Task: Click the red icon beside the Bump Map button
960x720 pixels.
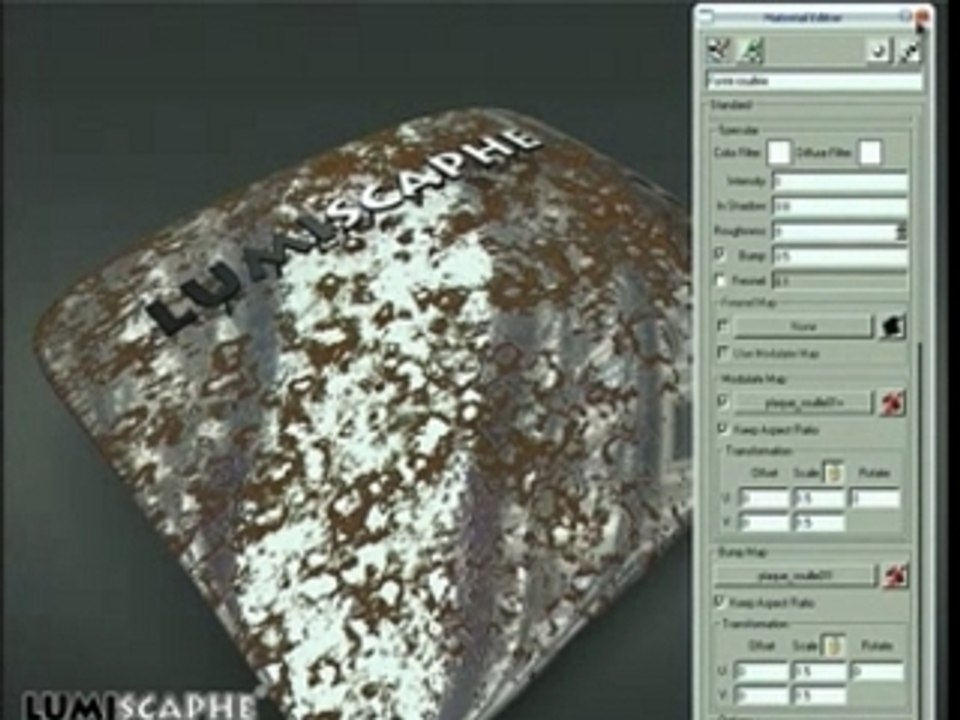Action: click(x=895, y=576)
